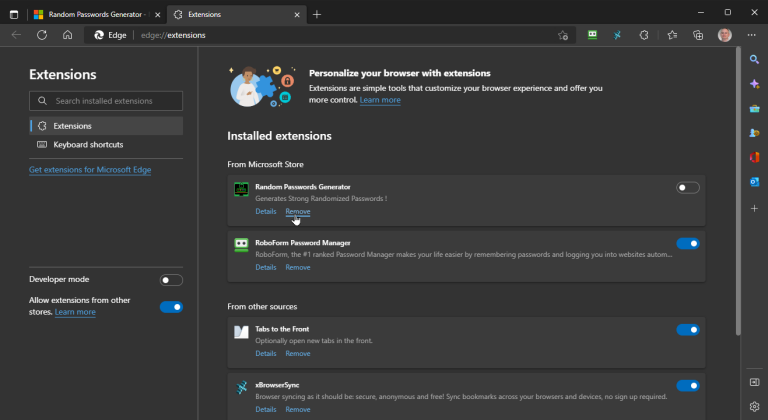Click the From other sources label
The height and width of the screenshot is (420, 768).
pyautogui.click(x=262, y=306)
